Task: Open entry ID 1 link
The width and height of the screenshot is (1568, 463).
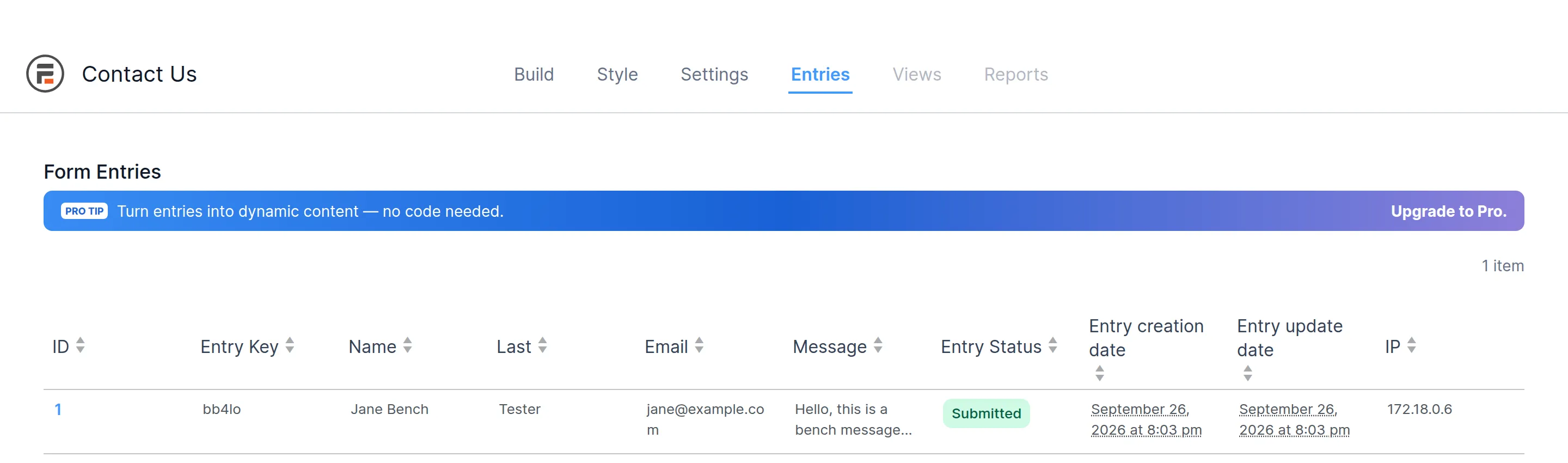Action: tap(58, 410)
